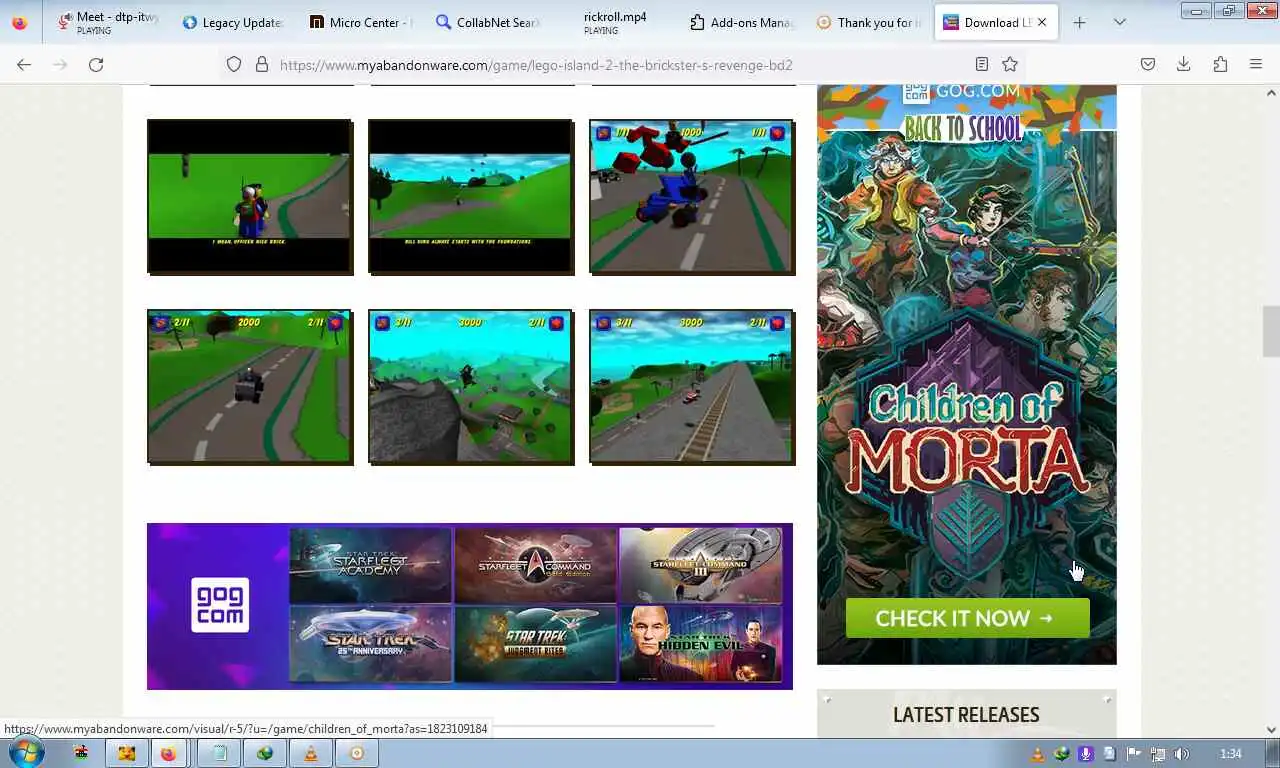
Task: Click the network status tray icon
Action: [1157, 754]
